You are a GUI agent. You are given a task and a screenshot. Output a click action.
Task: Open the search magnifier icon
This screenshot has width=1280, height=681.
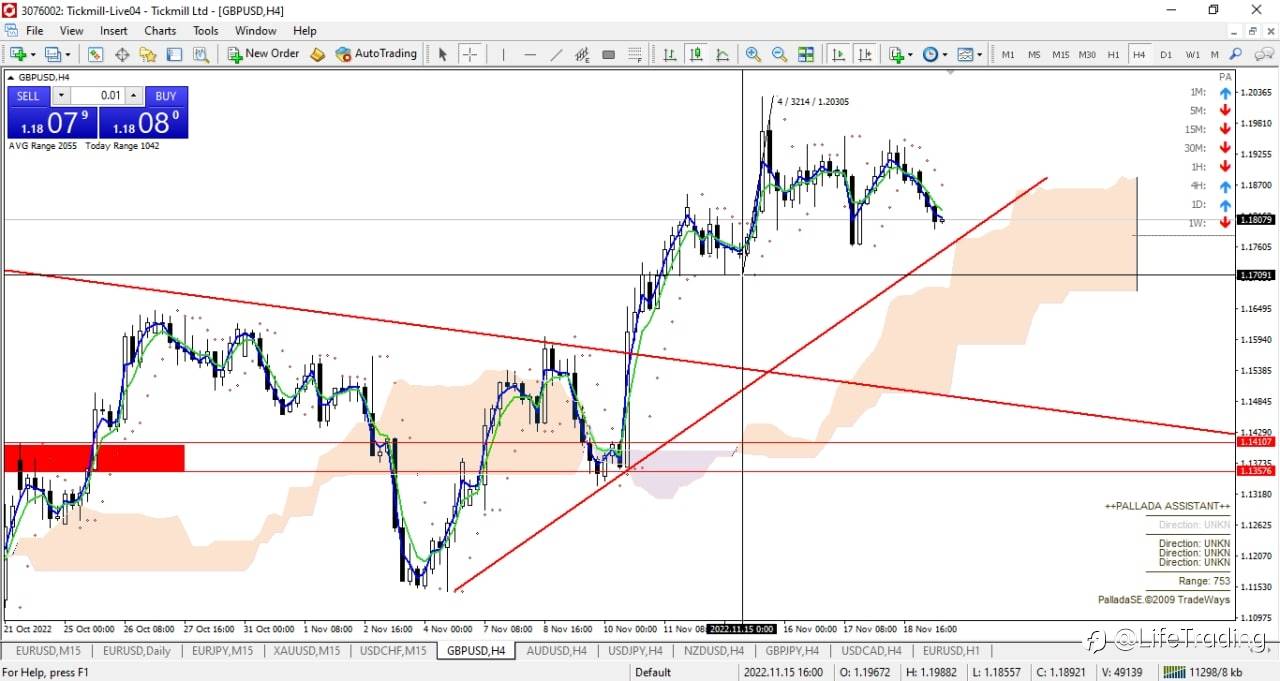(1236, 54)
